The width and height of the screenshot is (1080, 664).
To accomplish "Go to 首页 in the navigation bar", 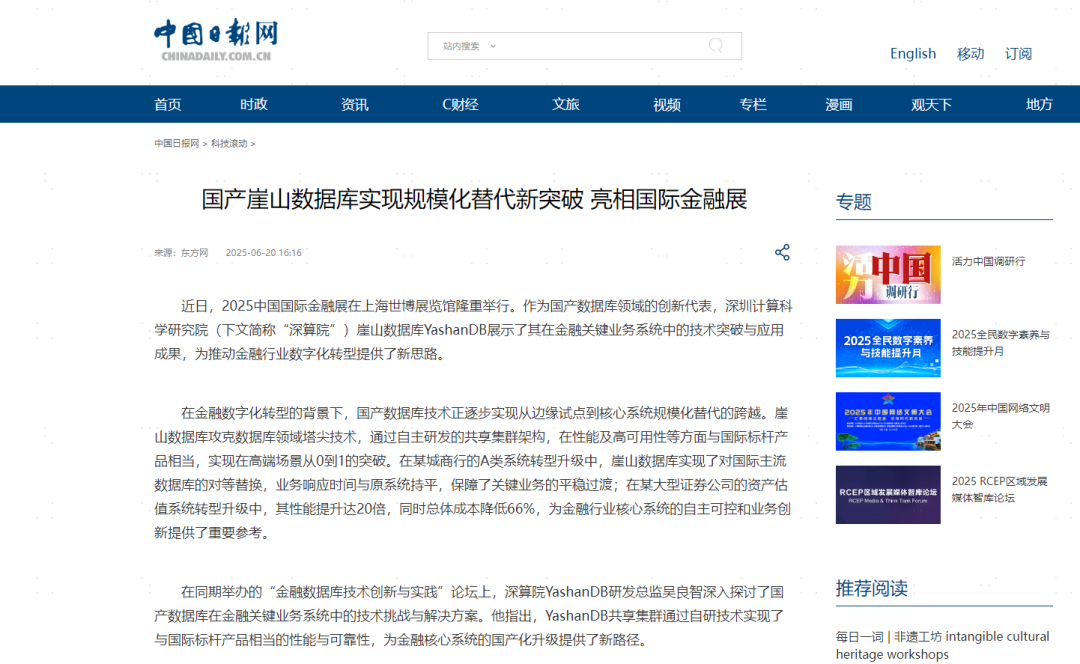I will tap(167, 105).
